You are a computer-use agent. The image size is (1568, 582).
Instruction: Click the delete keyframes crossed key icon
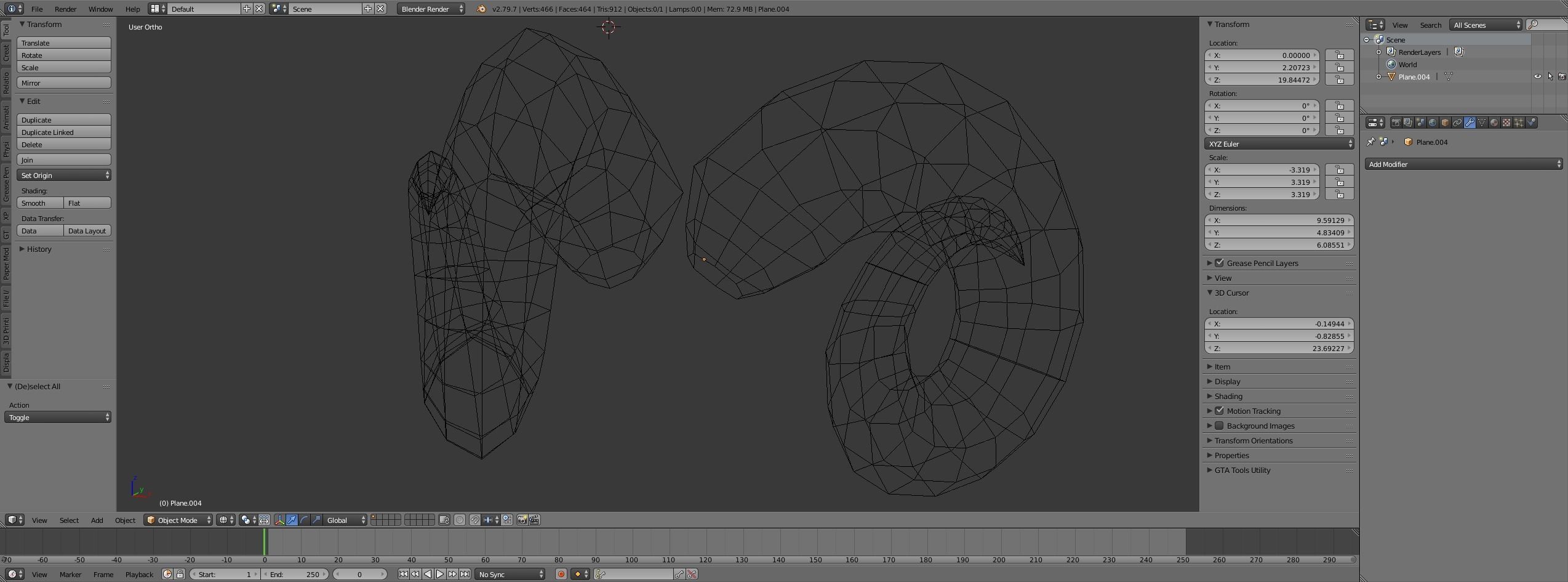point(692,575)
